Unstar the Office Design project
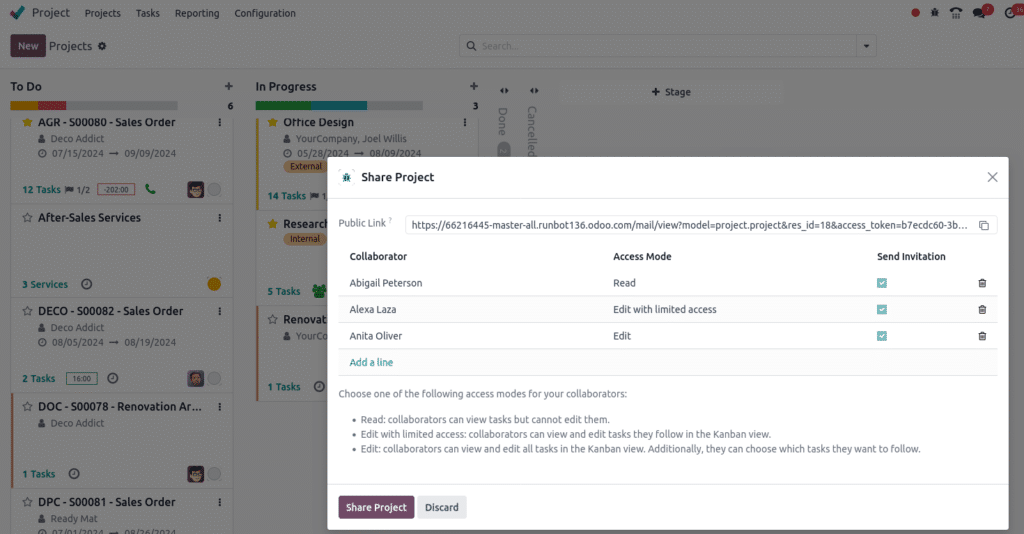The height and width of the screenshot is (534, 1024). [x=272, y=122]
